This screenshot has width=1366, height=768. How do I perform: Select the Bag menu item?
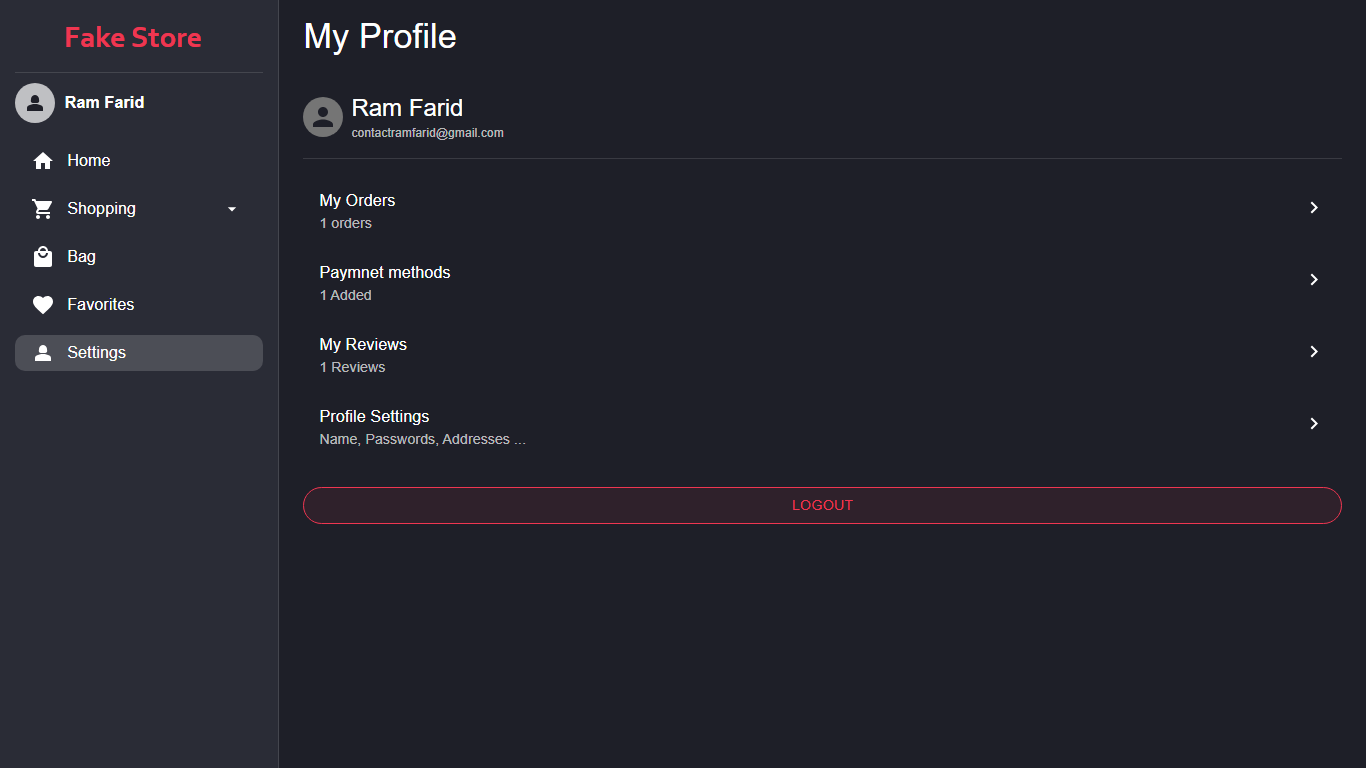pyautogui.click(x=82, y=257)
